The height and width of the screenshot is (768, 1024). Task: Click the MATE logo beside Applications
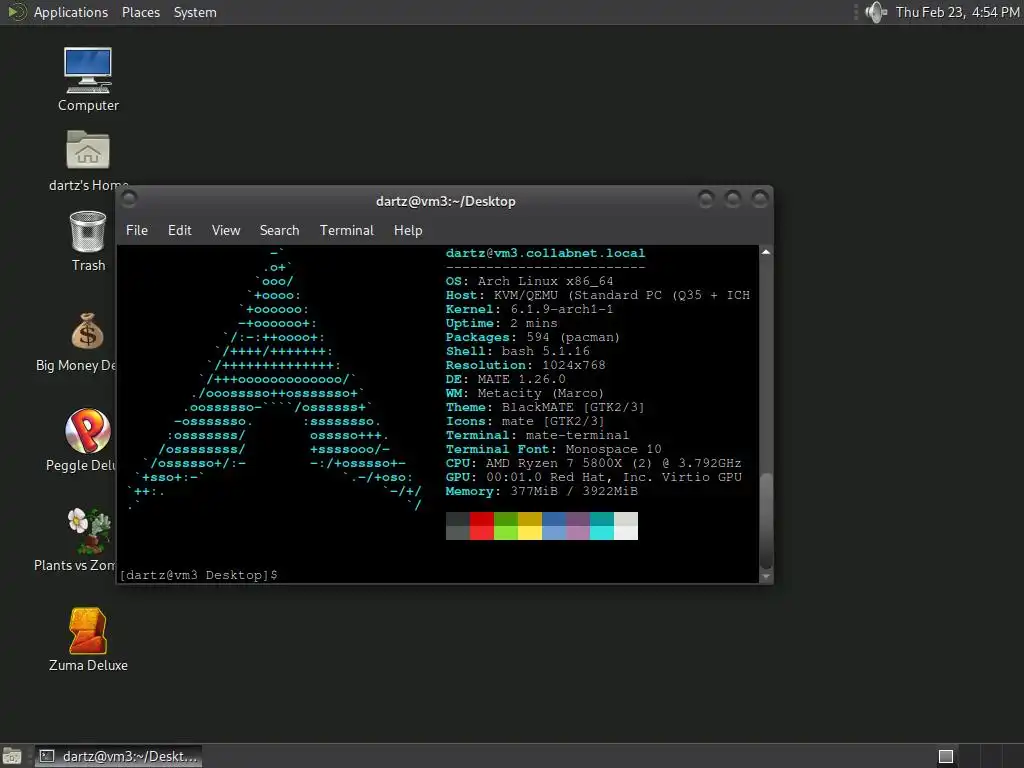point(16,12)
